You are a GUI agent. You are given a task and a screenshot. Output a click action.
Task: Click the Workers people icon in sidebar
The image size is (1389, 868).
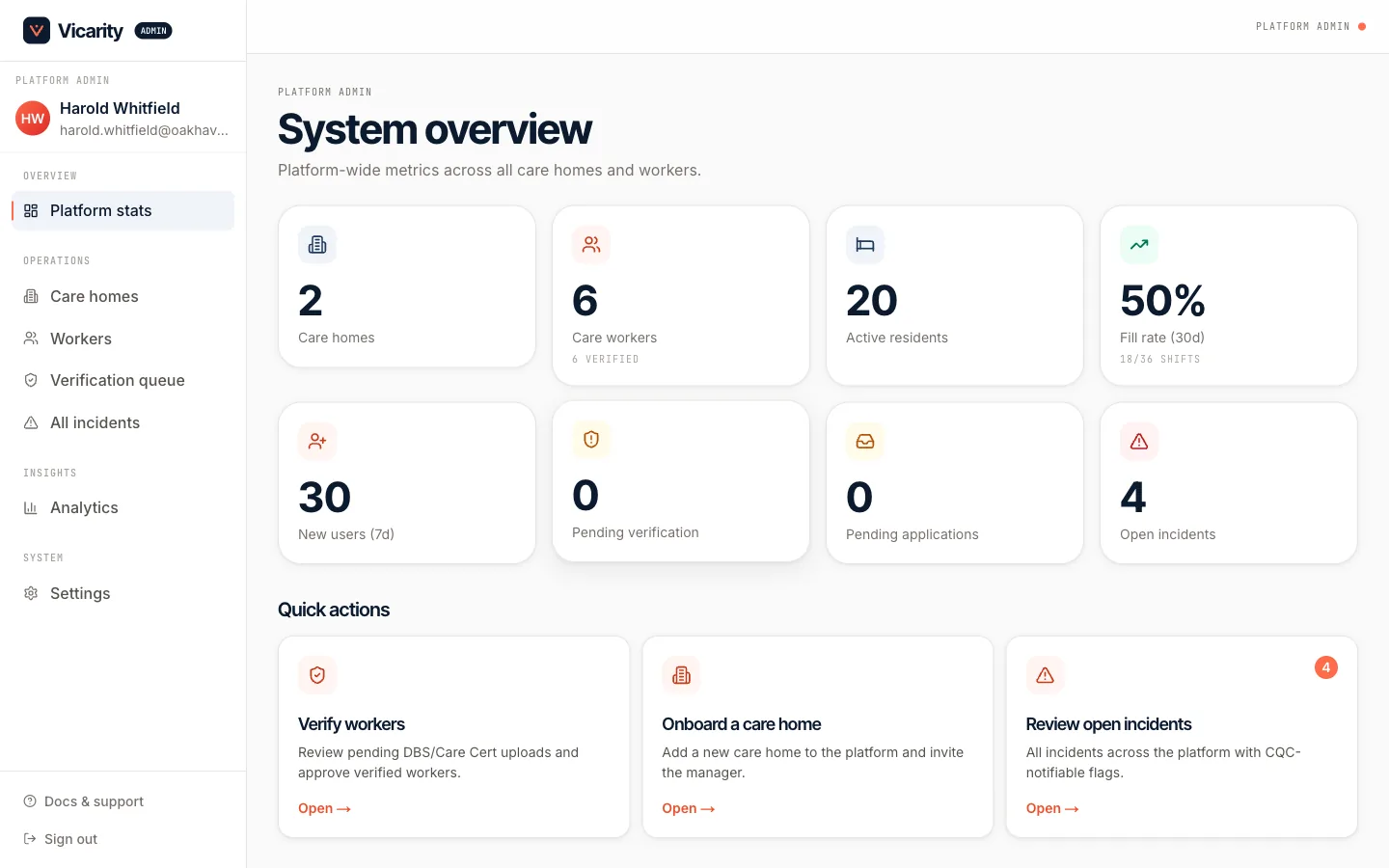pos(31,339)
